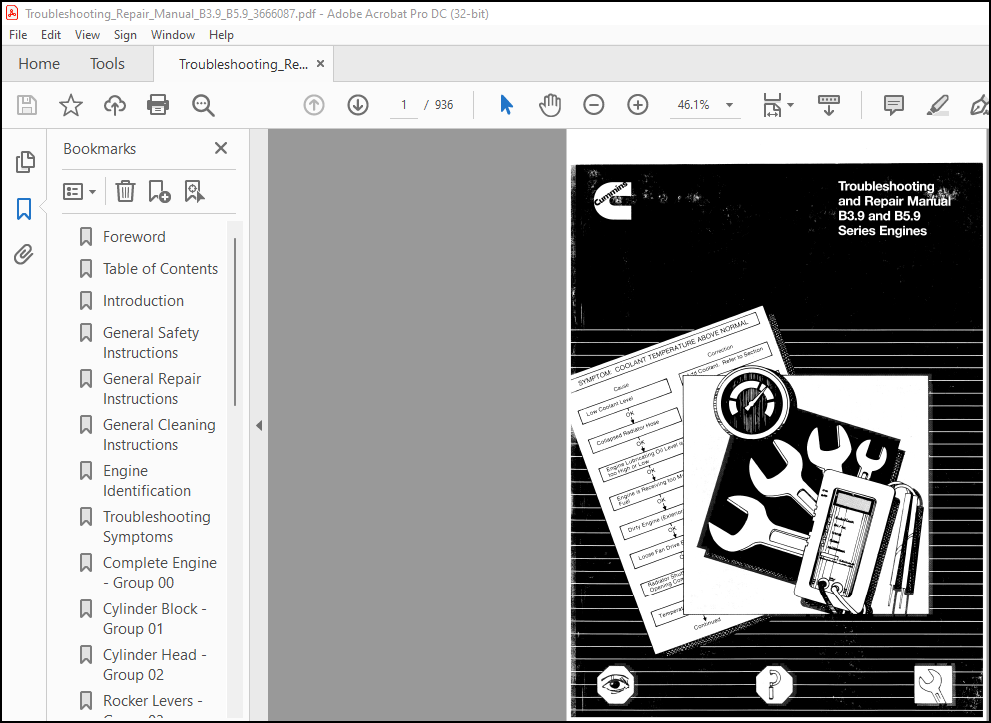Toggle the Bookmarks panel sidebar icon
Viewport: 991px width, 723px height.
tap(24, 209)
